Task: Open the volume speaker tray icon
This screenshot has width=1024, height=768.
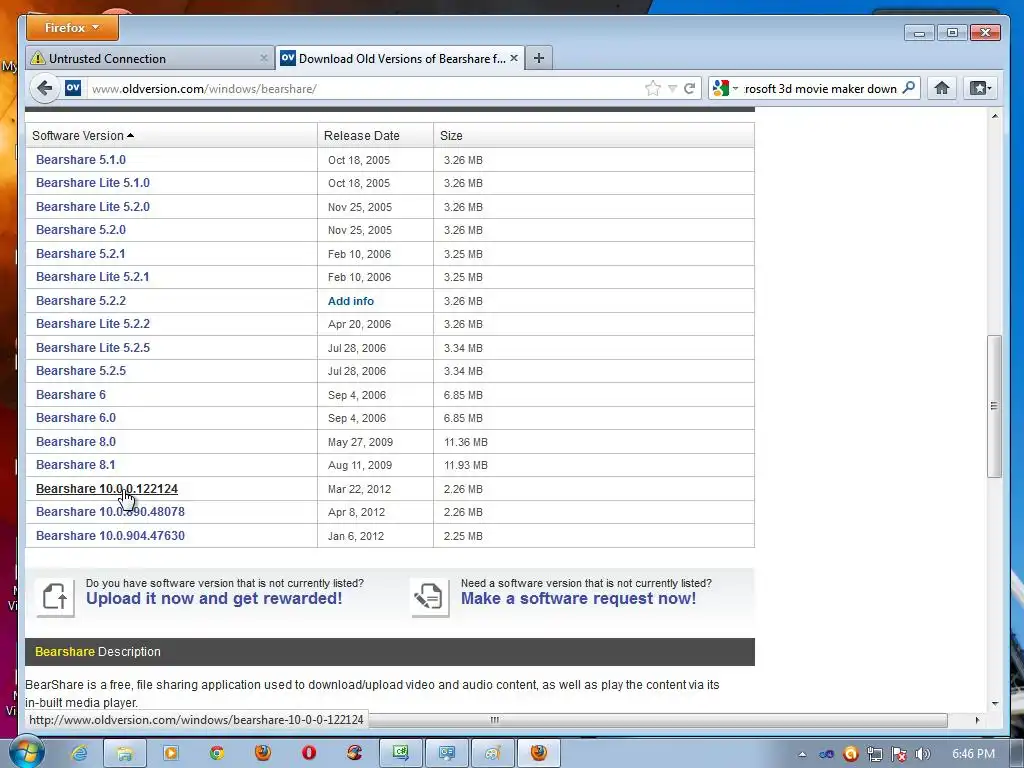Action: (x=923, y=754)
